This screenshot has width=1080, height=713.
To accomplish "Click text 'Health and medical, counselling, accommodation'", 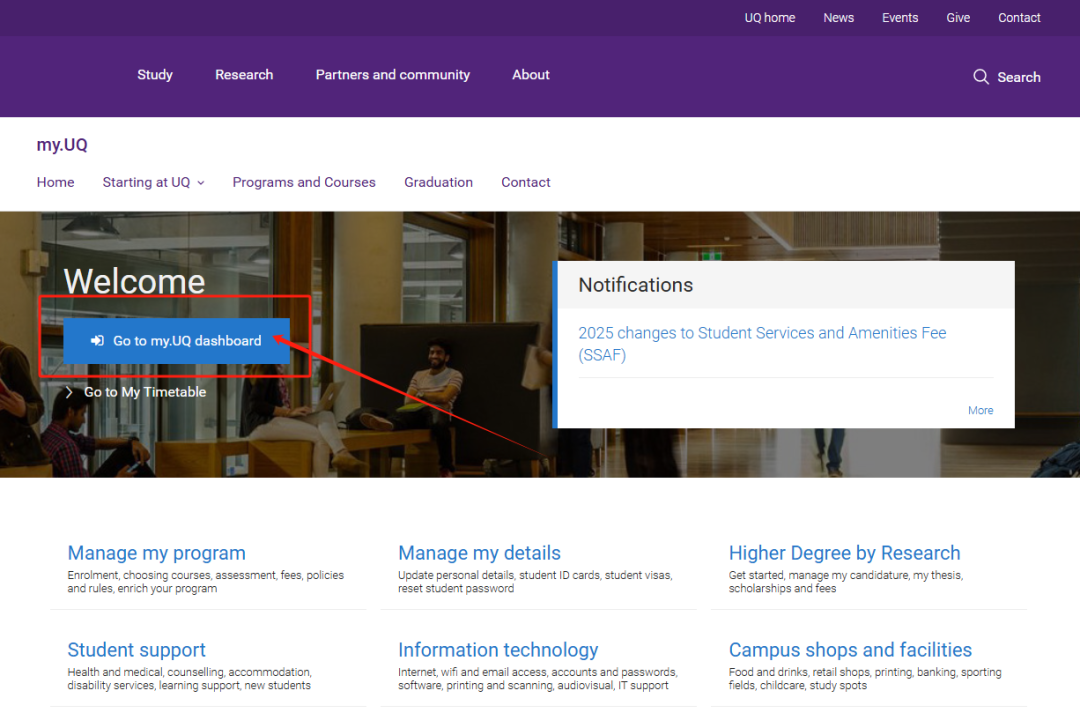I will coord(189,672).
